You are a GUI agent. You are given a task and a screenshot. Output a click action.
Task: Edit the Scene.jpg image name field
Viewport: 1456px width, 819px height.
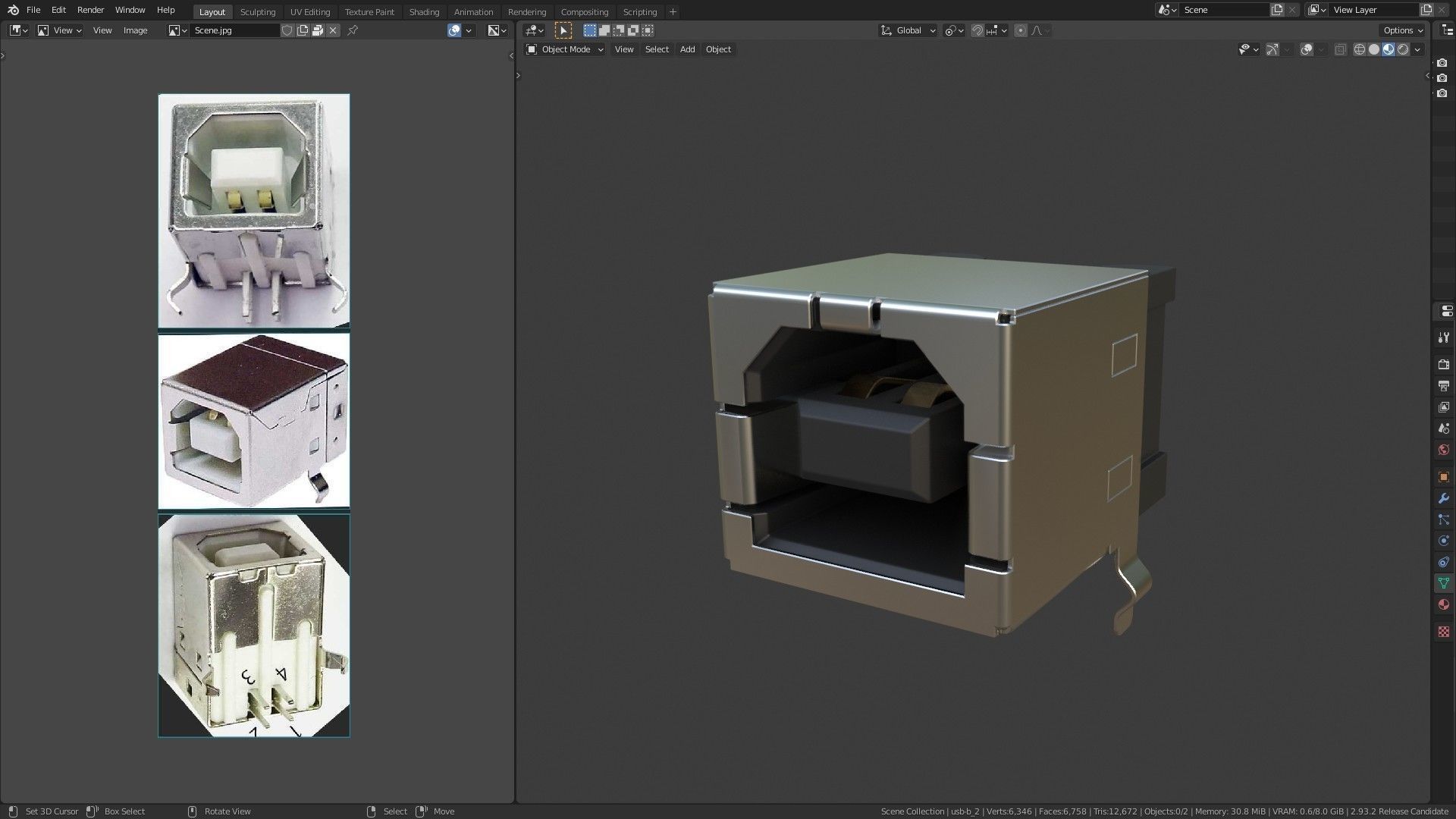coord(235,30)
